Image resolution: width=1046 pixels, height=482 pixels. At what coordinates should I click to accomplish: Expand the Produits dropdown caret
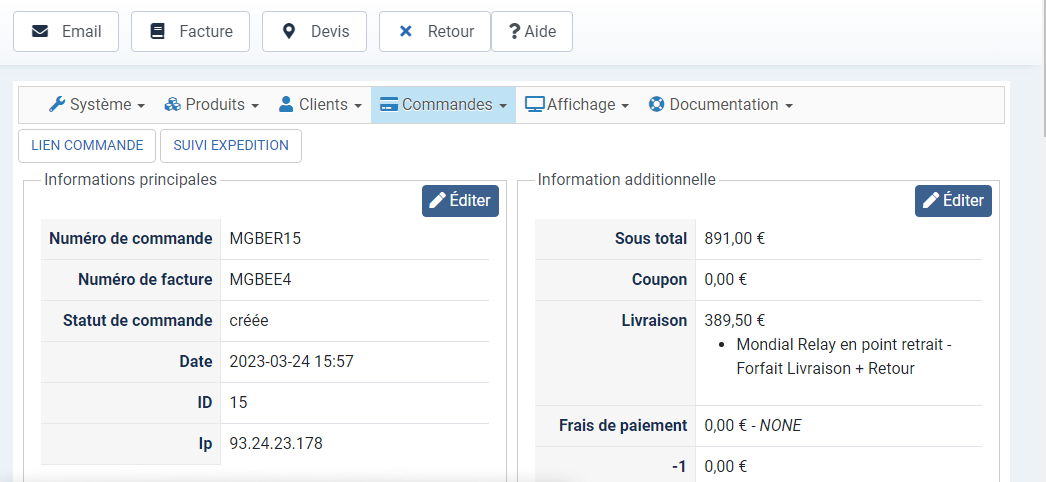coord(255,105)
